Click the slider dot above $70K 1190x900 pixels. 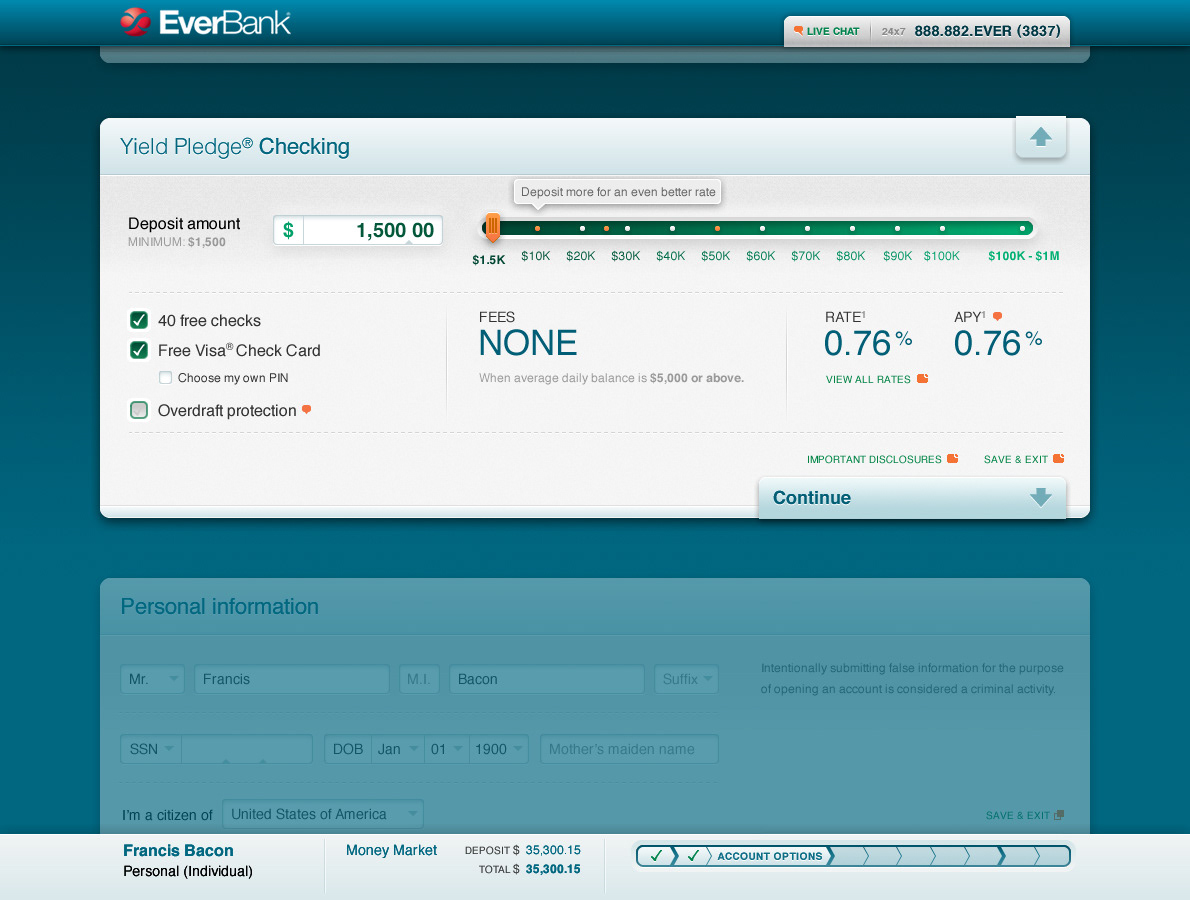[808, 228]
